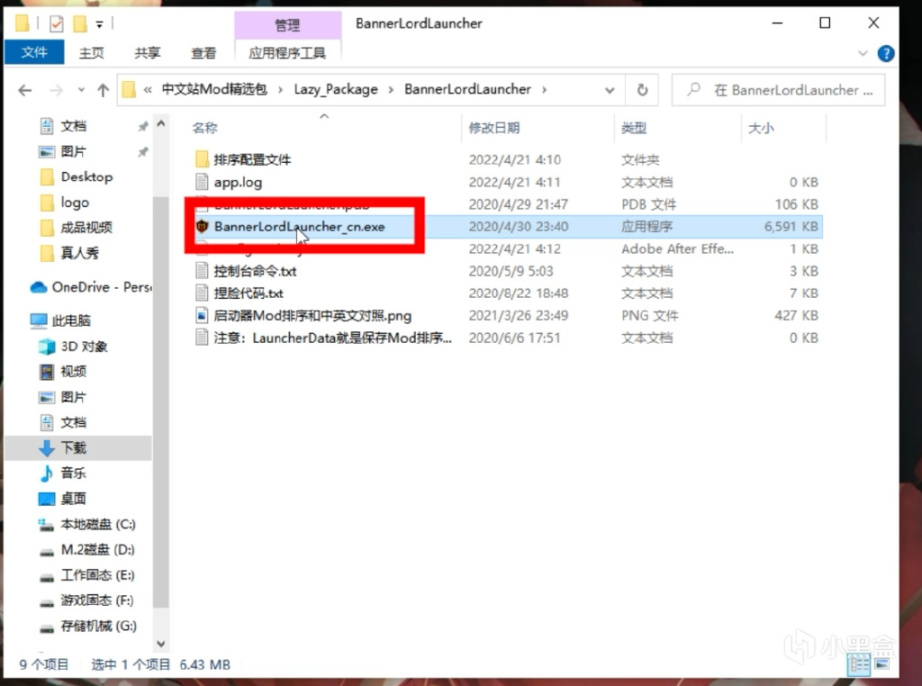The height and width of the screenshot is (686, 922).
Task: Switch to the 主页 tab
Action: [91, 53]
